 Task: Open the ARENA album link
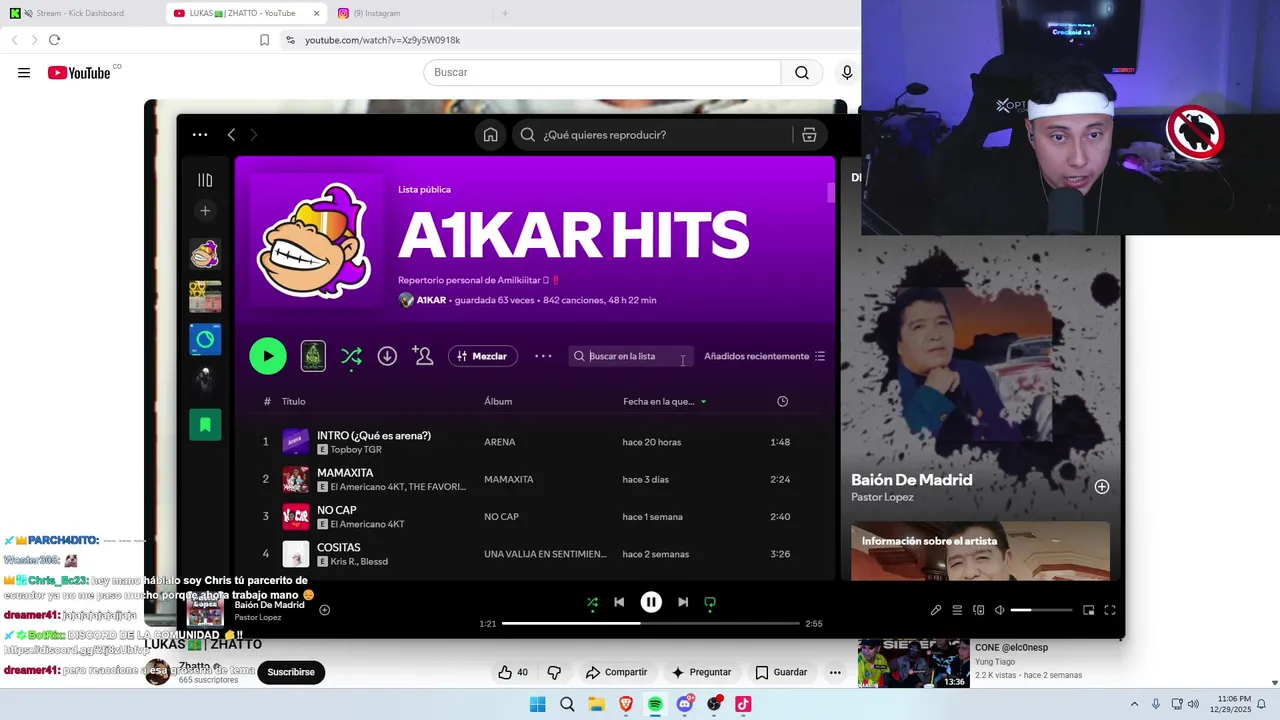499,442
